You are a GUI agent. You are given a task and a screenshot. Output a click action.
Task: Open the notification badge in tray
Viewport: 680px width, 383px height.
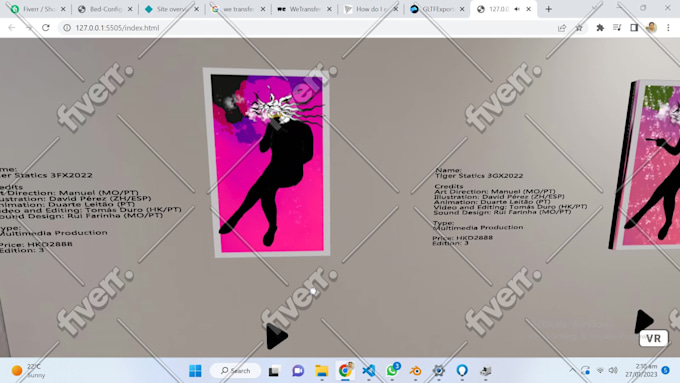[x=666, y=370]
